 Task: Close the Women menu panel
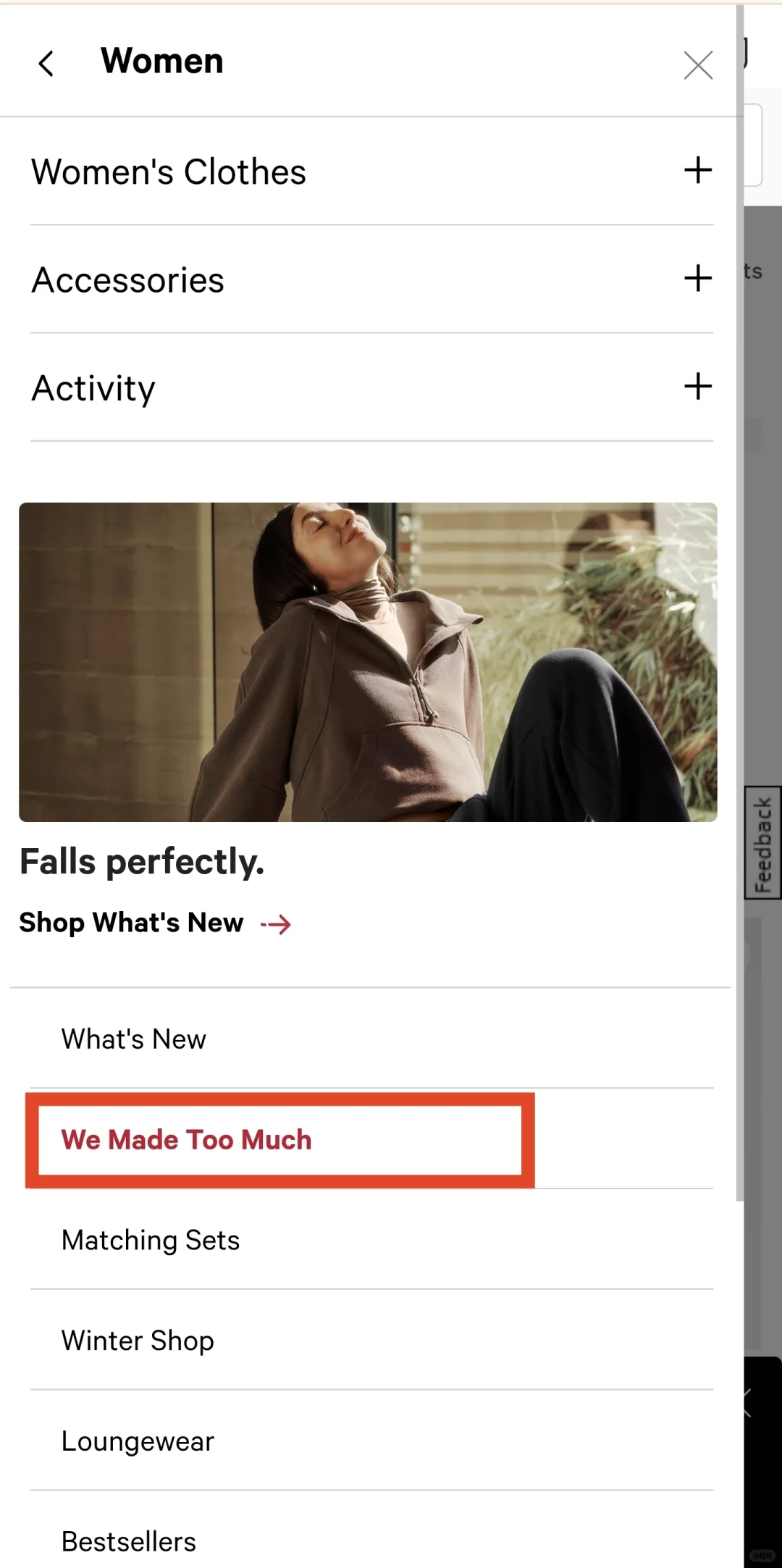click(x=698, y=65)
